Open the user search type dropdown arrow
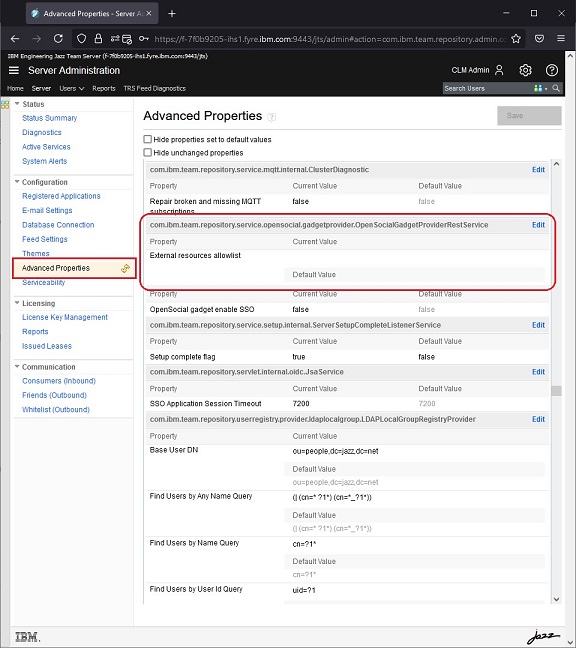 [x=546, y=88]
